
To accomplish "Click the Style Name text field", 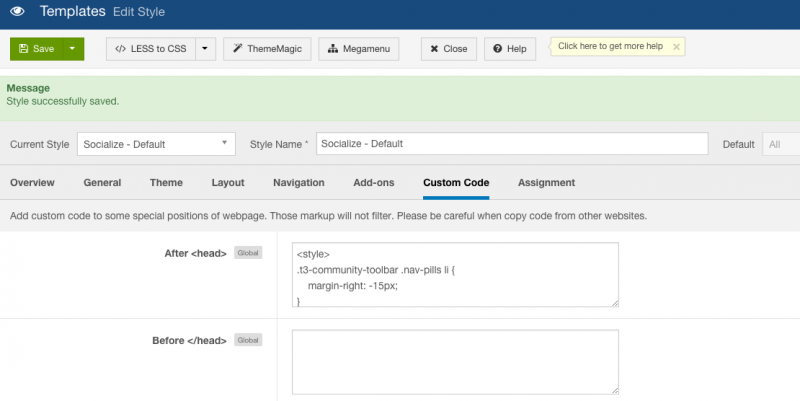I will point(512,144).
